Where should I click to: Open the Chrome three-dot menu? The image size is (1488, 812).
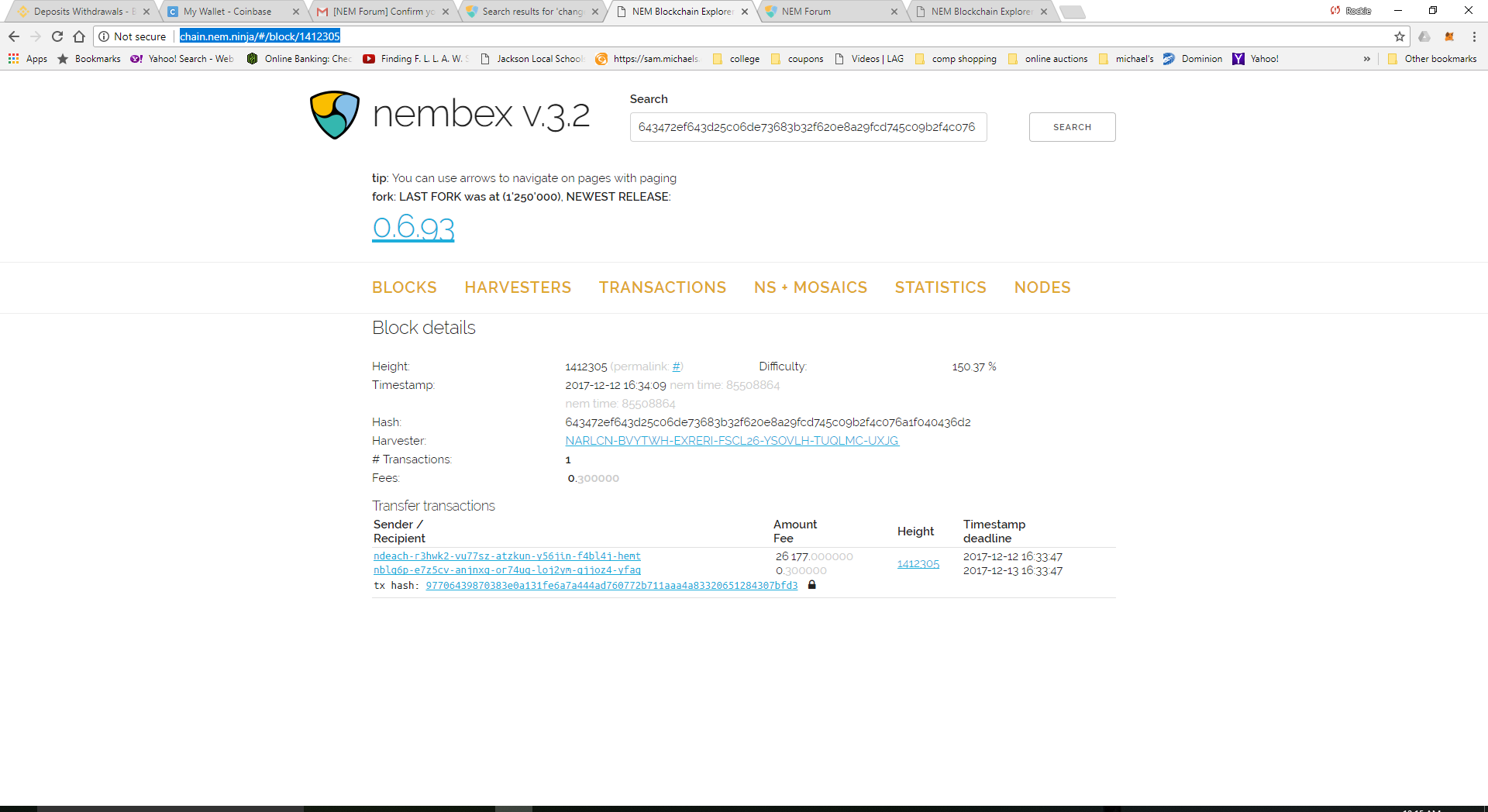tap(1474, 36)
